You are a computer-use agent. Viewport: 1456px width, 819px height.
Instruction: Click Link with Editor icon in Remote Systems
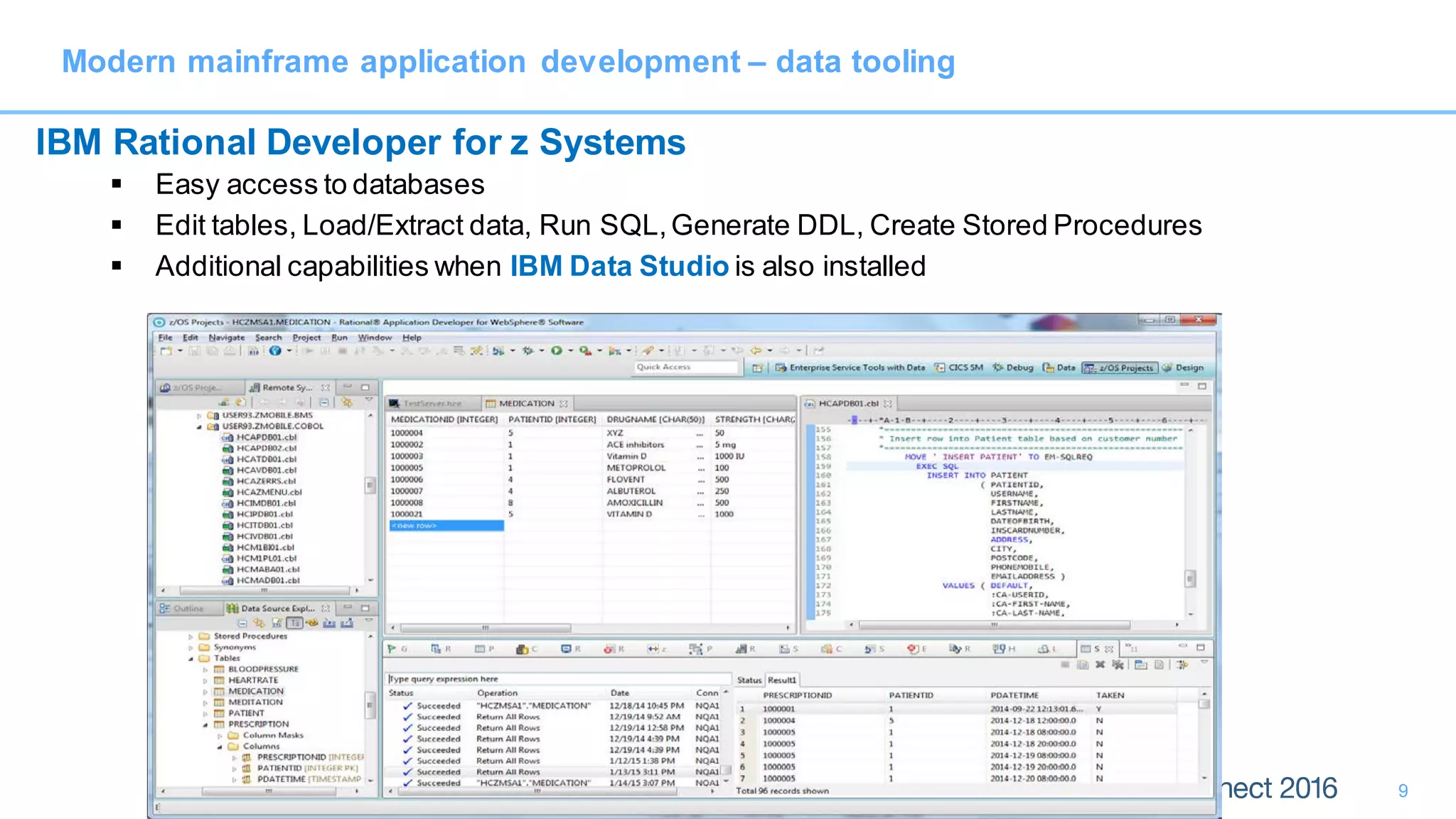(347, 402)
